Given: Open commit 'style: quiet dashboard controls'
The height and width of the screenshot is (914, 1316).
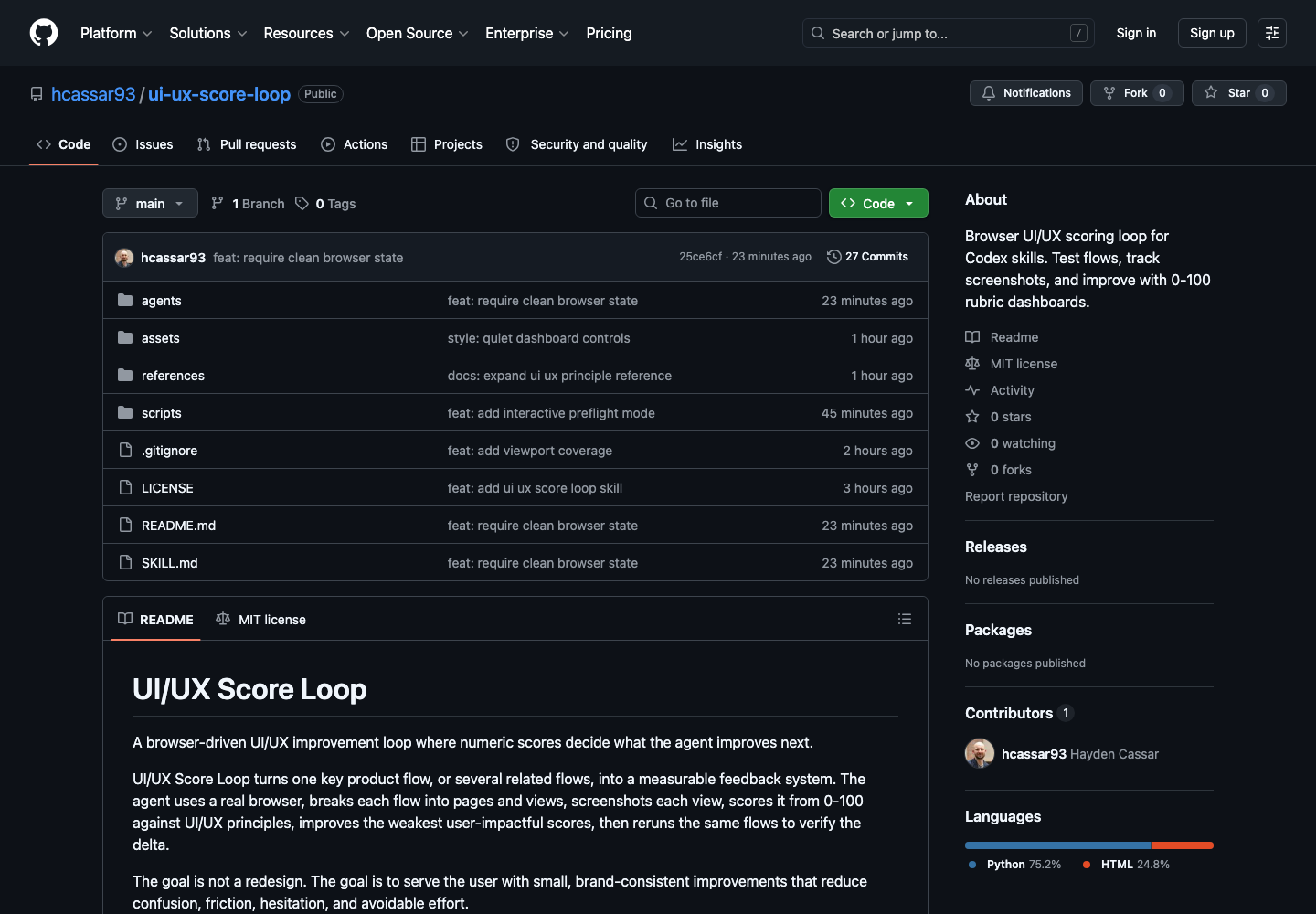Looking at the screenshot, I should [x=539, y=338].
